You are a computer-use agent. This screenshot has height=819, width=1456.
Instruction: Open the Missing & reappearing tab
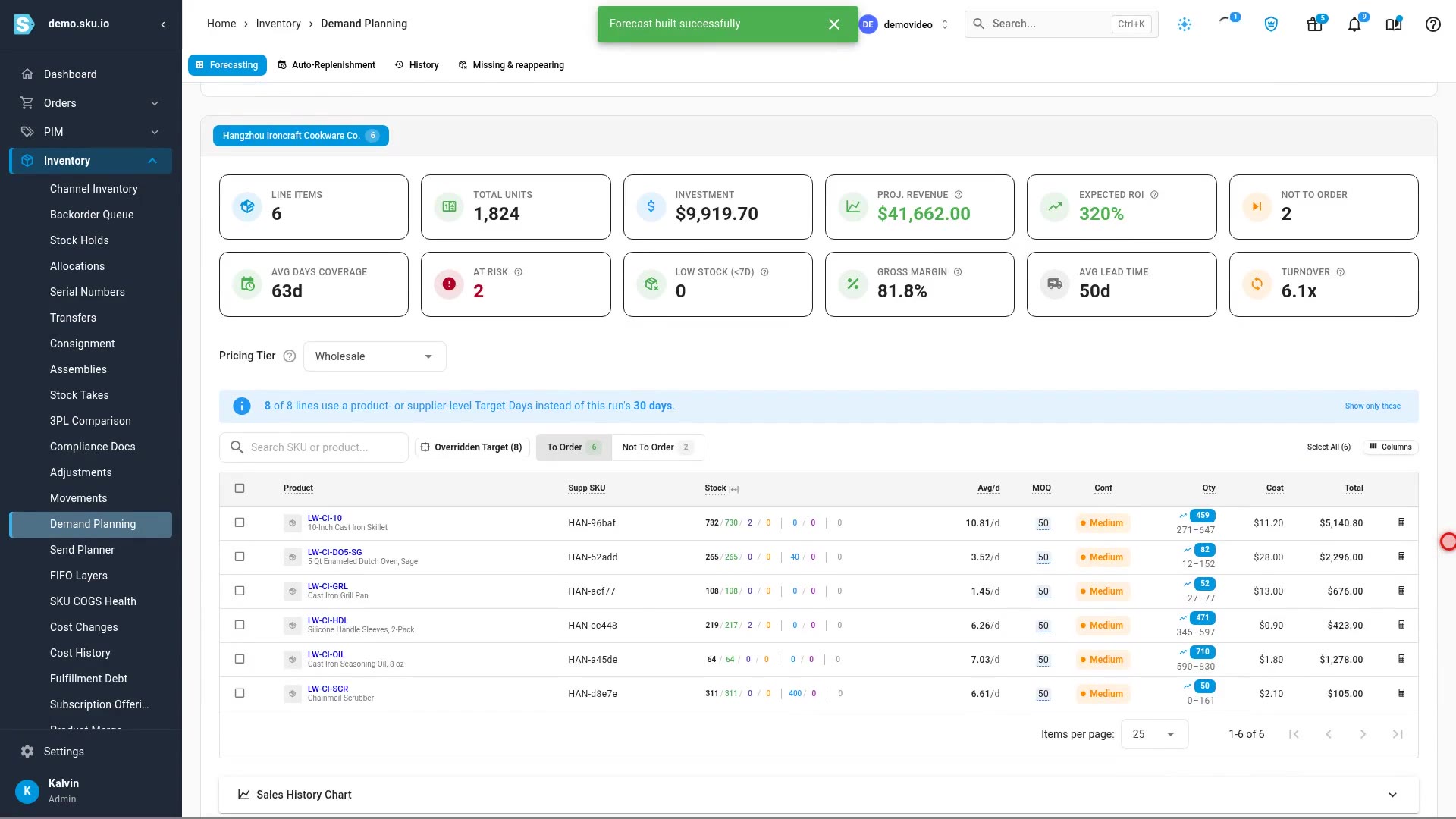[511, 65]
